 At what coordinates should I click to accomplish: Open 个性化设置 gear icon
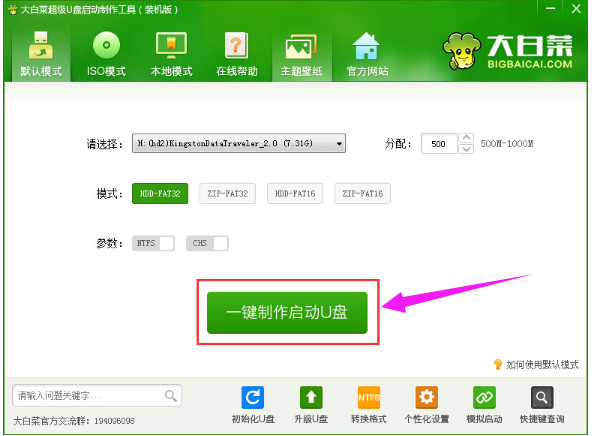coord(427,397)
